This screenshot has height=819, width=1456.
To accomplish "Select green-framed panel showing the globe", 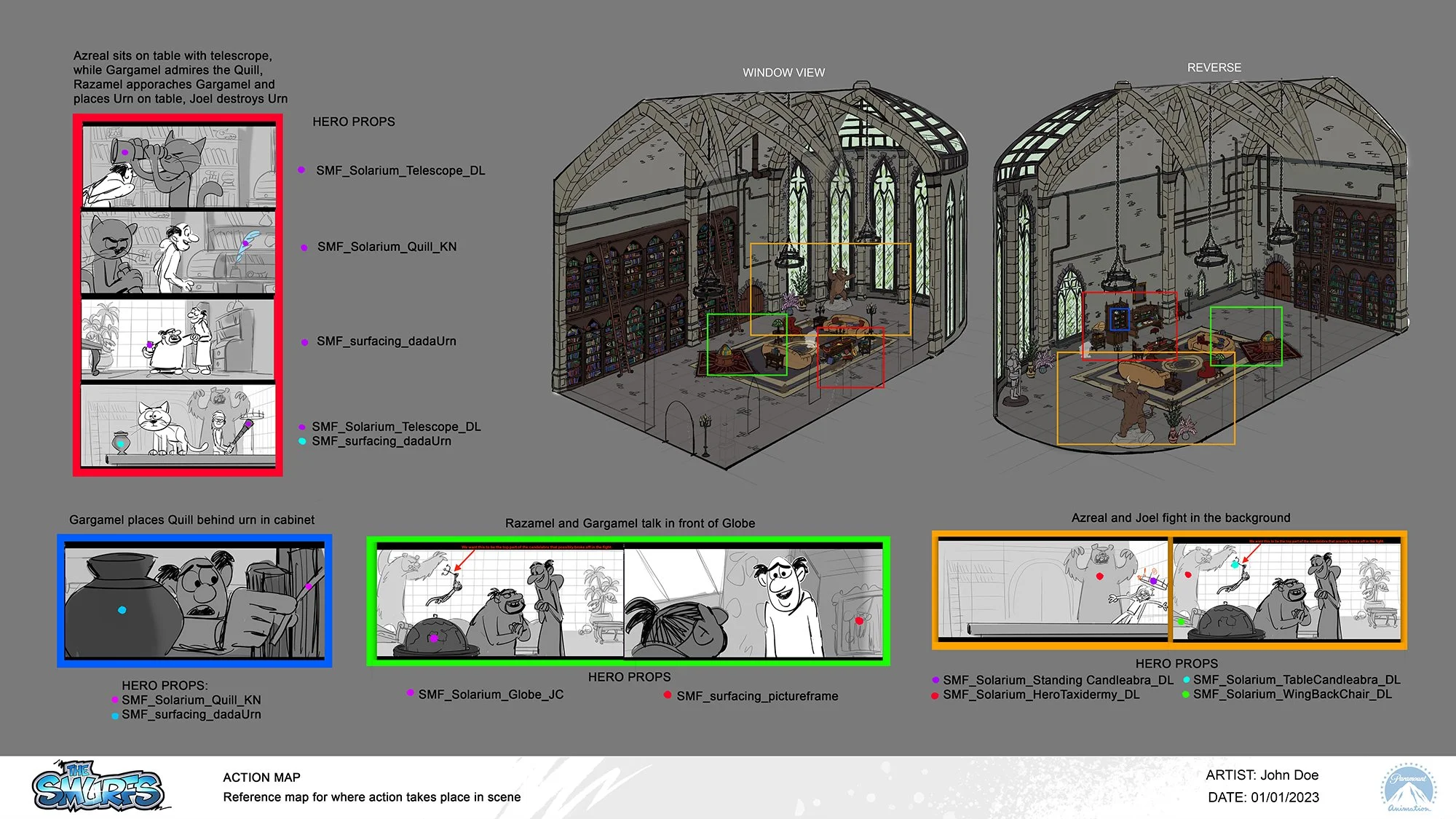I will click(x=500, y=602).
